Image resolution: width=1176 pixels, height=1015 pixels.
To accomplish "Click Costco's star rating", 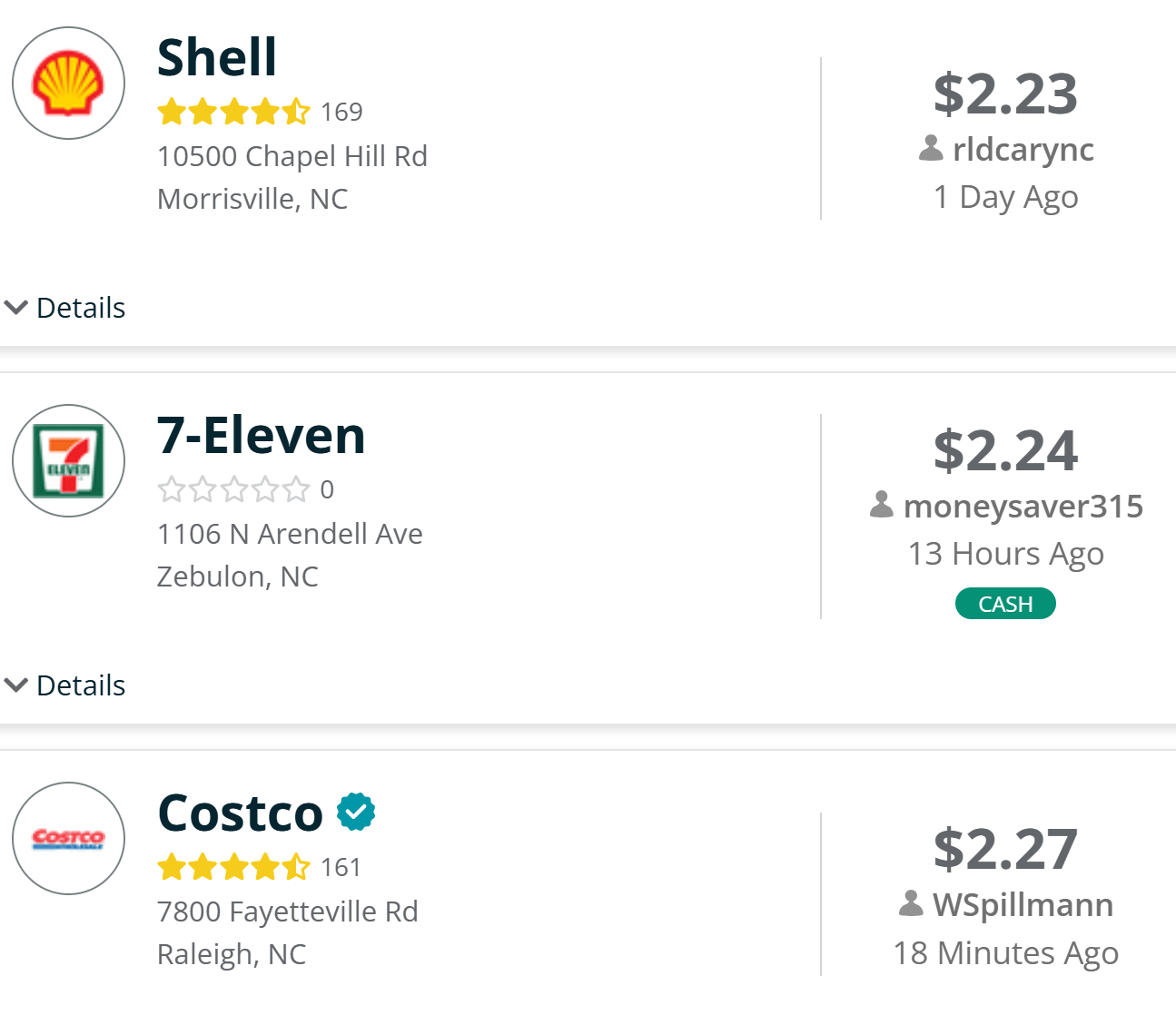I will point(233,868).
